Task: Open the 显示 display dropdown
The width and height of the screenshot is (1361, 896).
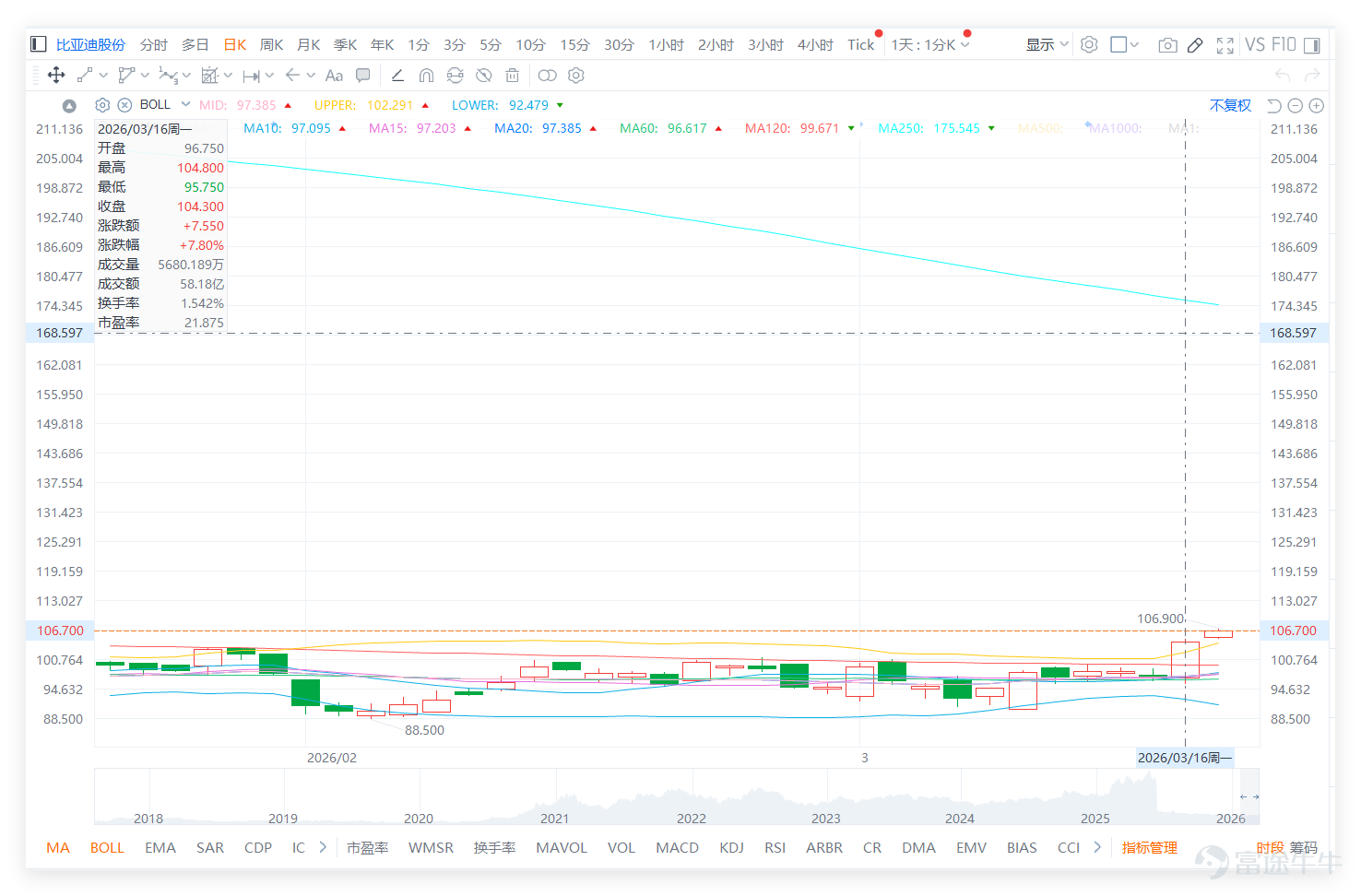Action: pyautogui.click(x=1047, y=44)
